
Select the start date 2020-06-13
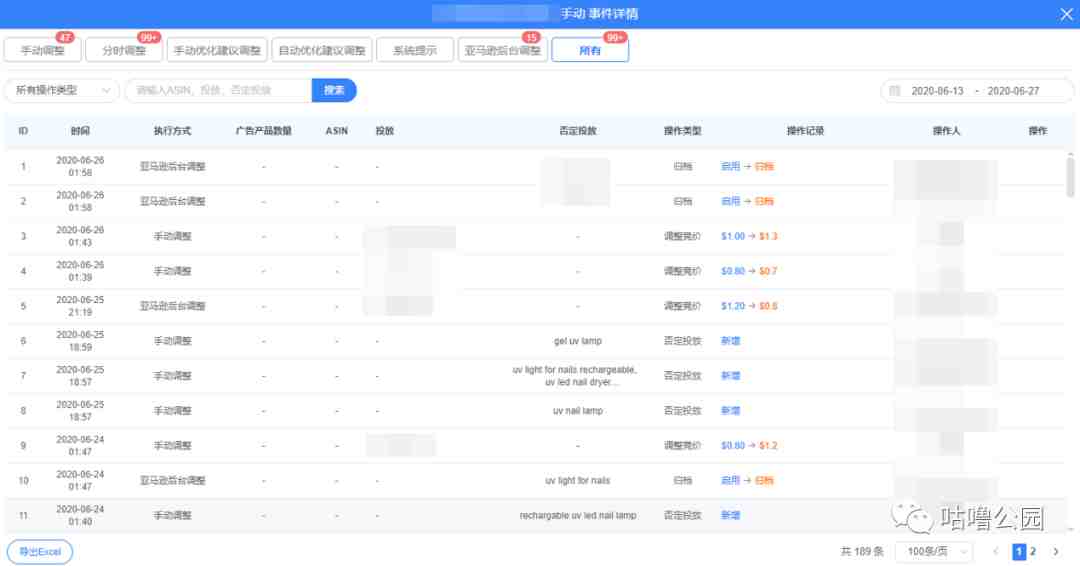click(x=937, y=91)
